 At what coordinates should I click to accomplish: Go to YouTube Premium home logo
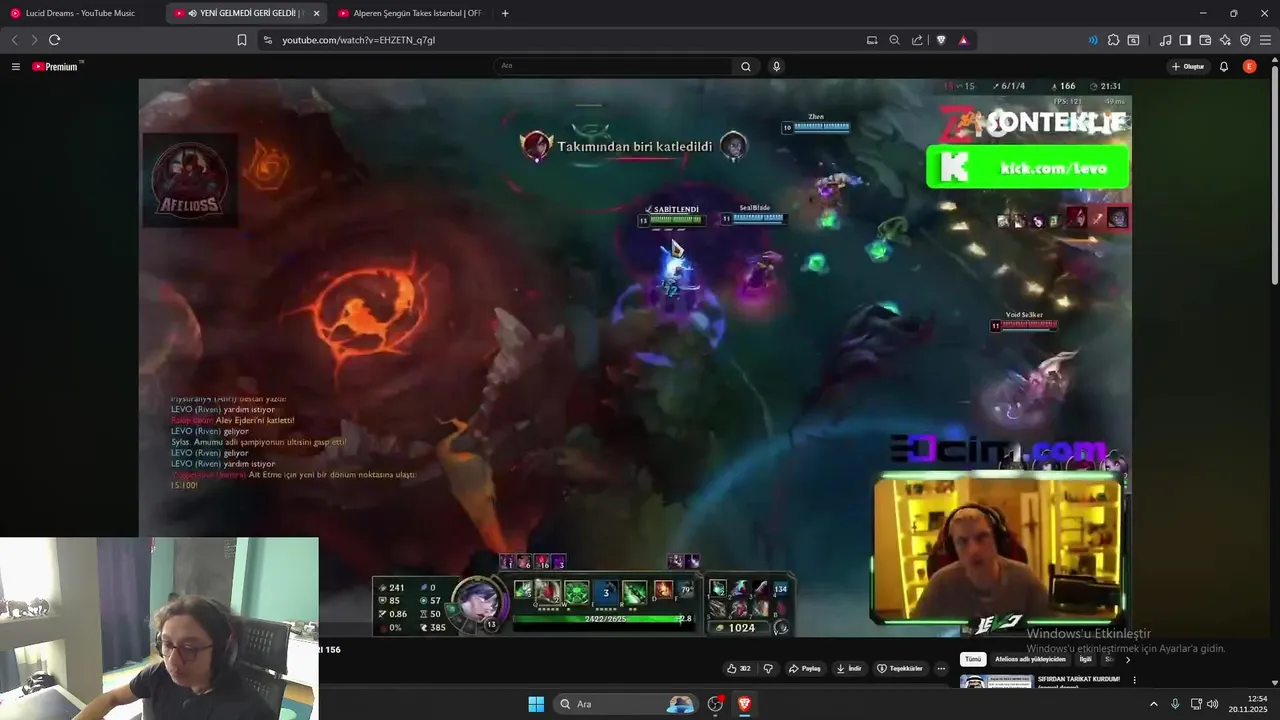tap(57, 66)
